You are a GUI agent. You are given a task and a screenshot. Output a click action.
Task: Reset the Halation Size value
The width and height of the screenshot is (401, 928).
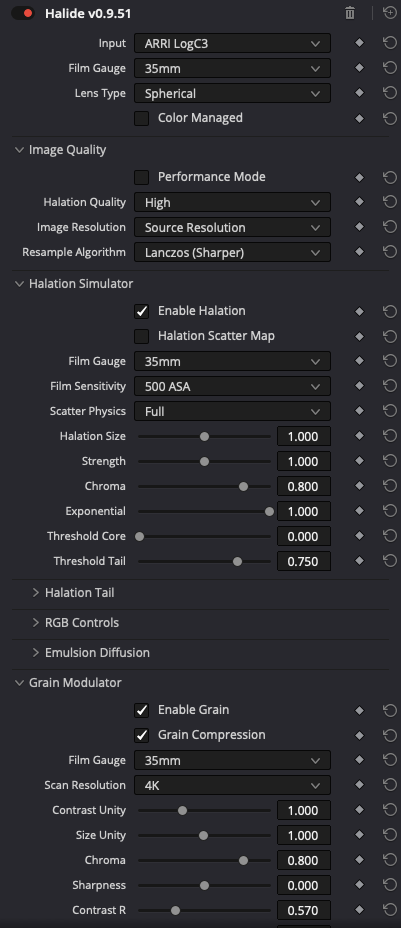390,436
